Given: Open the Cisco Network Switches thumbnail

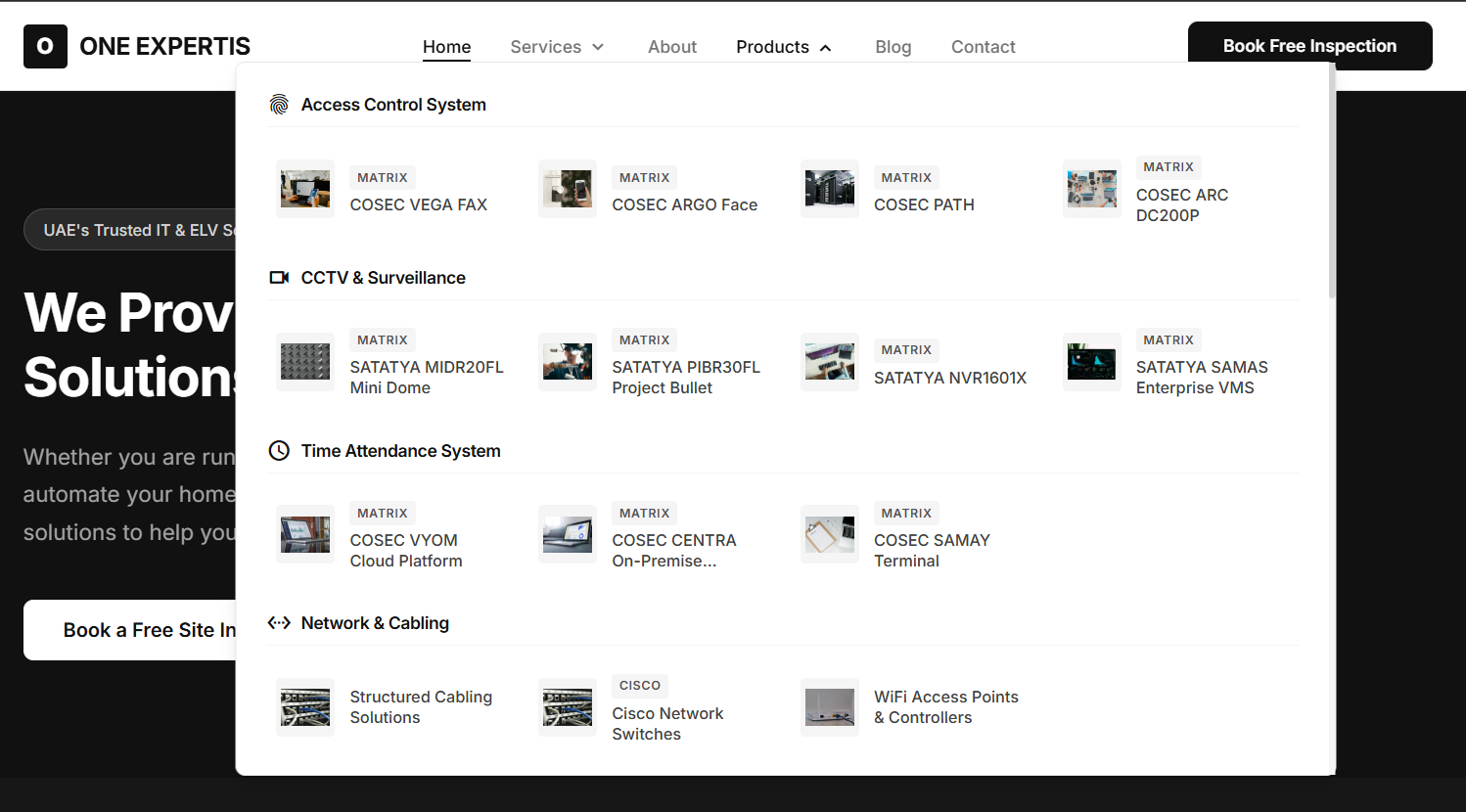Looking at the screenshot, I should tap(568, 707).
